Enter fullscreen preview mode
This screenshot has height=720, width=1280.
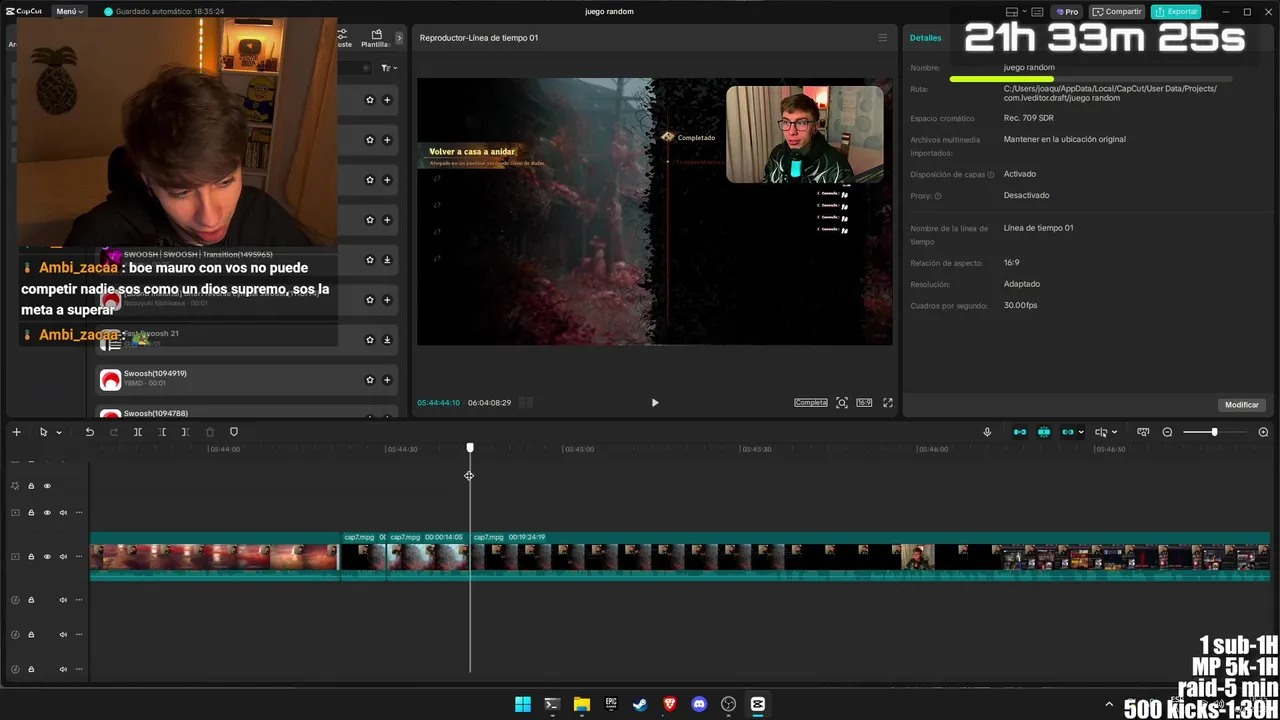tap(887, 403)
